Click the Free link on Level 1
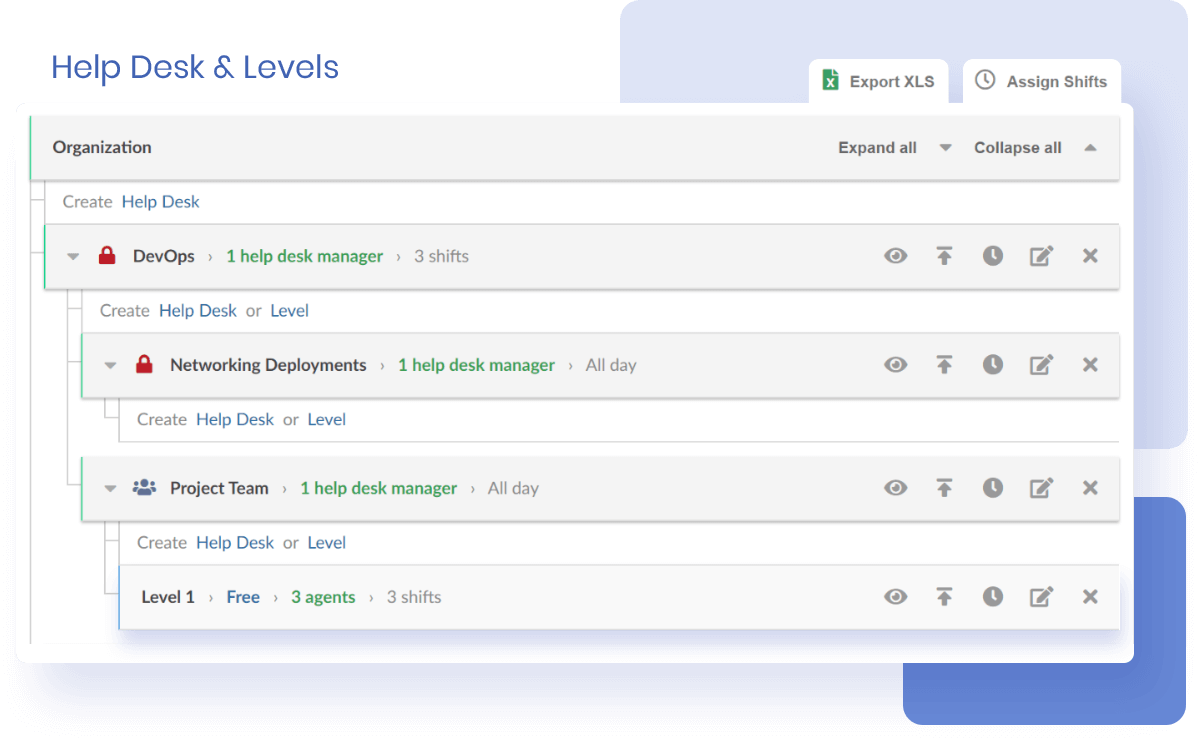1200x738 pixels. 243,596
